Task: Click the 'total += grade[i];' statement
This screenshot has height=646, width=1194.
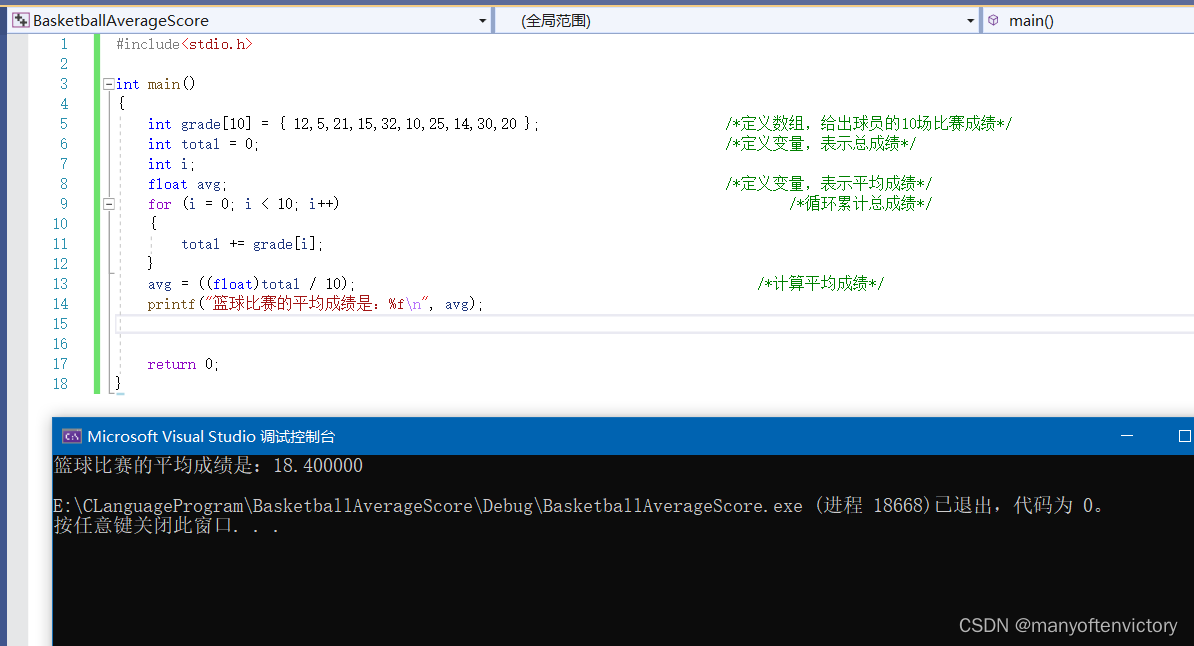Action: (252, 244)
